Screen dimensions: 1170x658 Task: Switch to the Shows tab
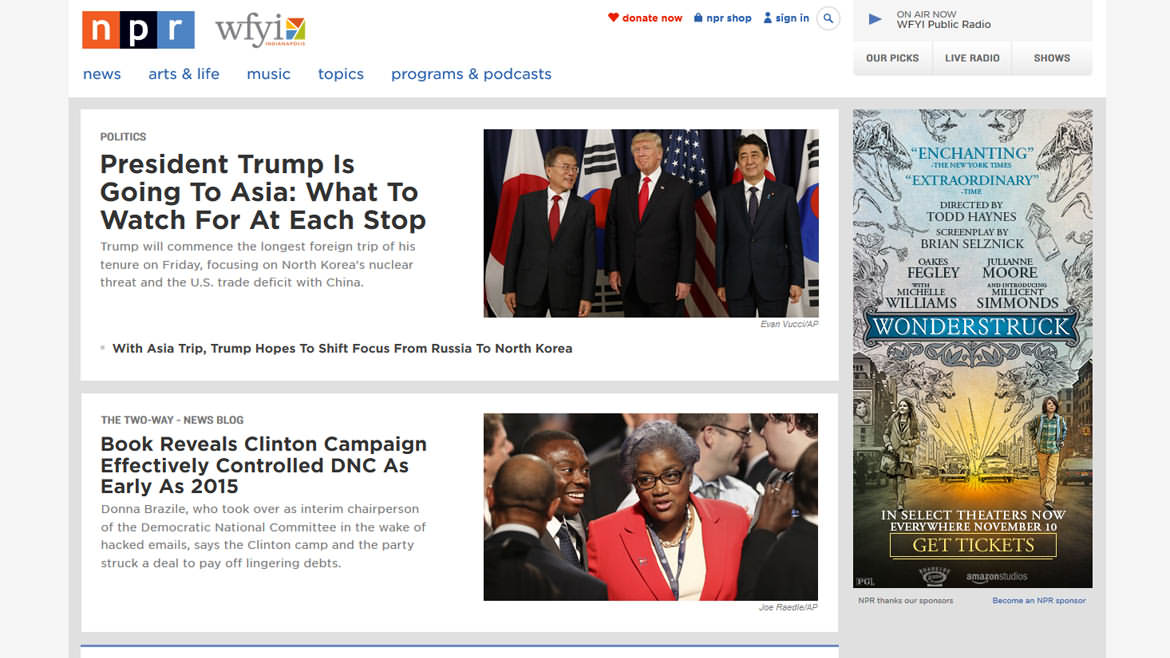click(x=1052, y=58)
